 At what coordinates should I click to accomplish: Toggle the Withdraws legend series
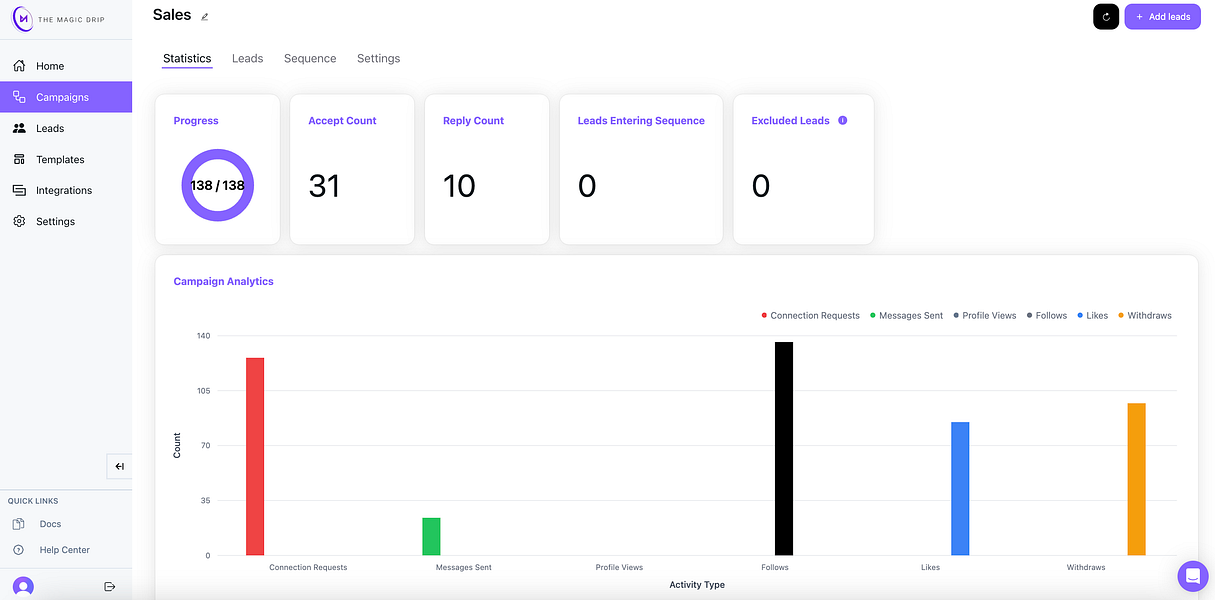1145,315
